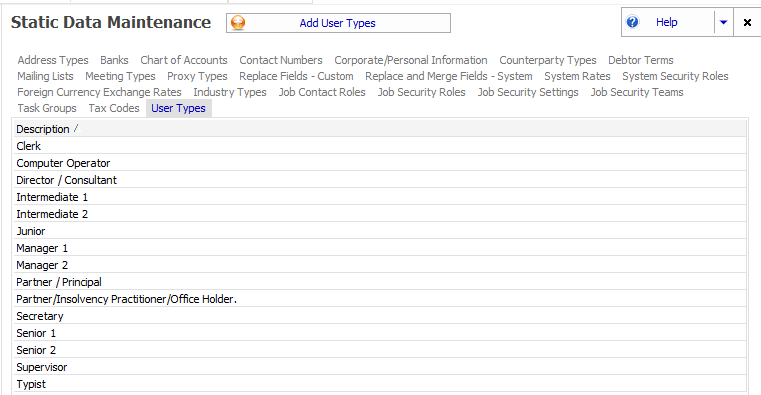Close the Static Data Maintenance panel
The image size is (761, 395).
pos(747,22)
